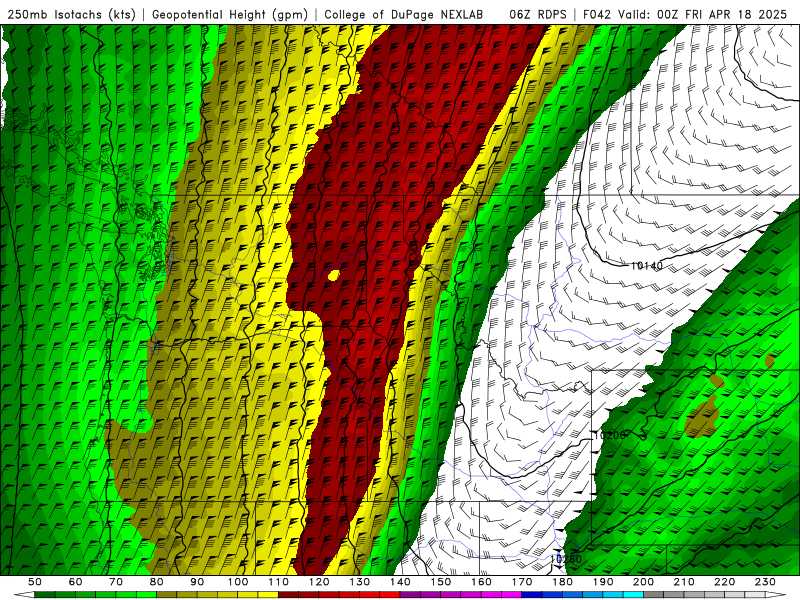Click the 120 value on the color scale
The width and height of the screenshot is (800, 600).
click(x=319, y=582)
